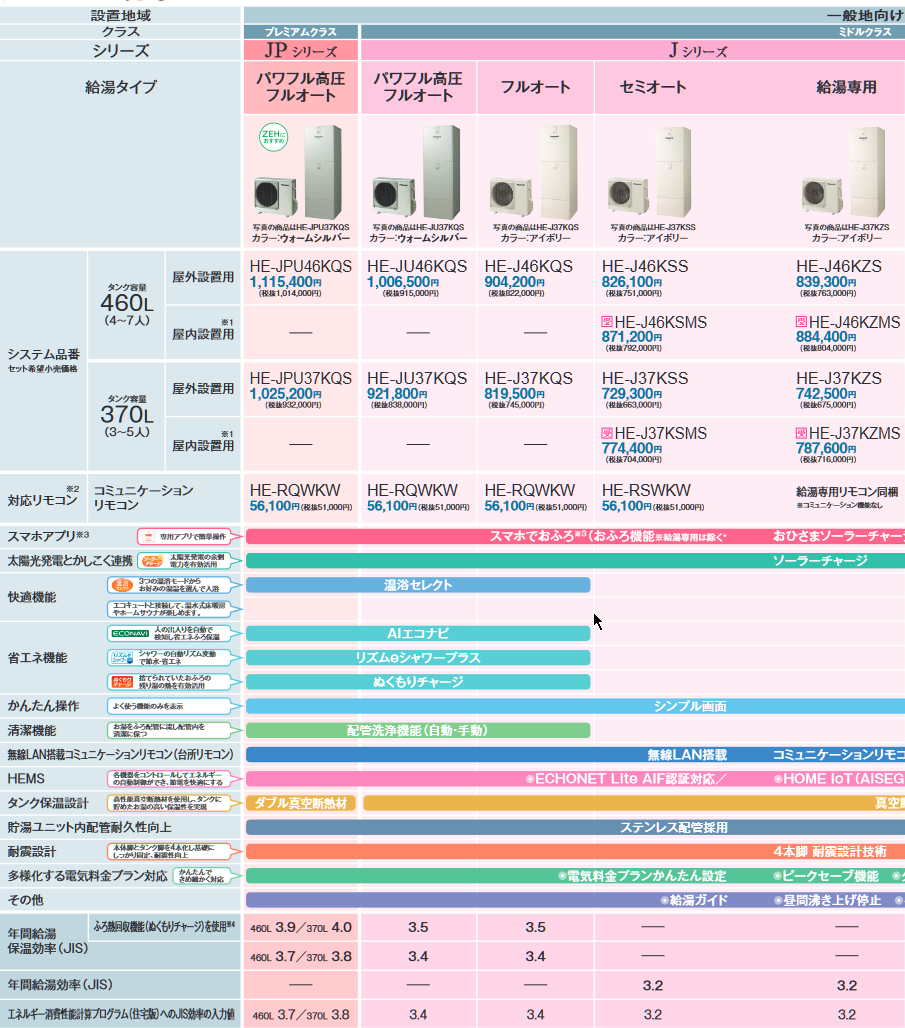905x1028 pixels.
Task: Click model number HE-JPU37KQS in 370L row
Action: tap(300, 378)
